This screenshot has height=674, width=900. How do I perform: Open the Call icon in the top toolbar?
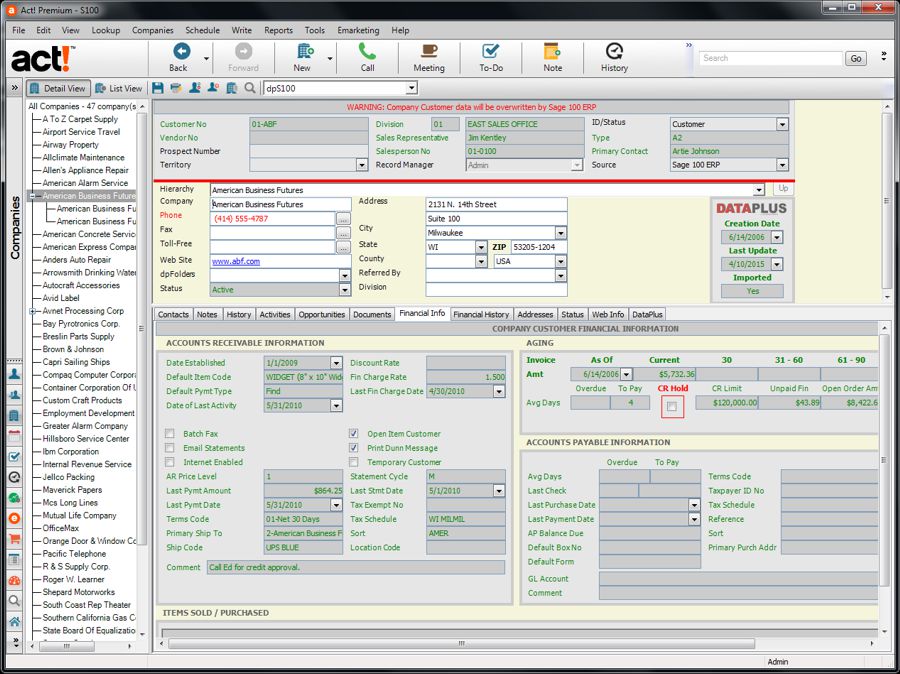[367, 57]
